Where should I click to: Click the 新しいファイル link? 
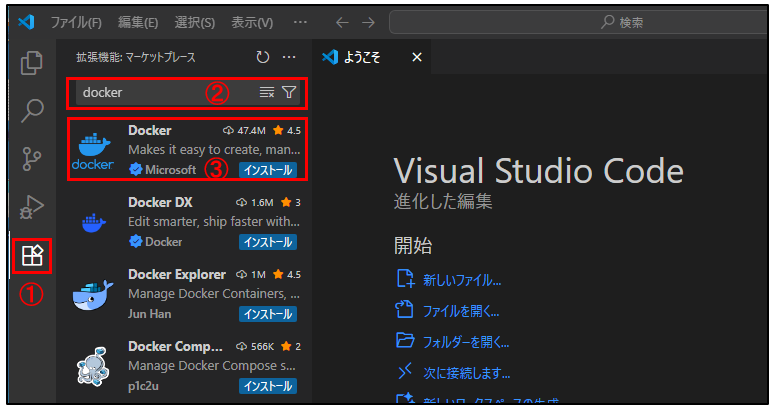pos(461,279)
